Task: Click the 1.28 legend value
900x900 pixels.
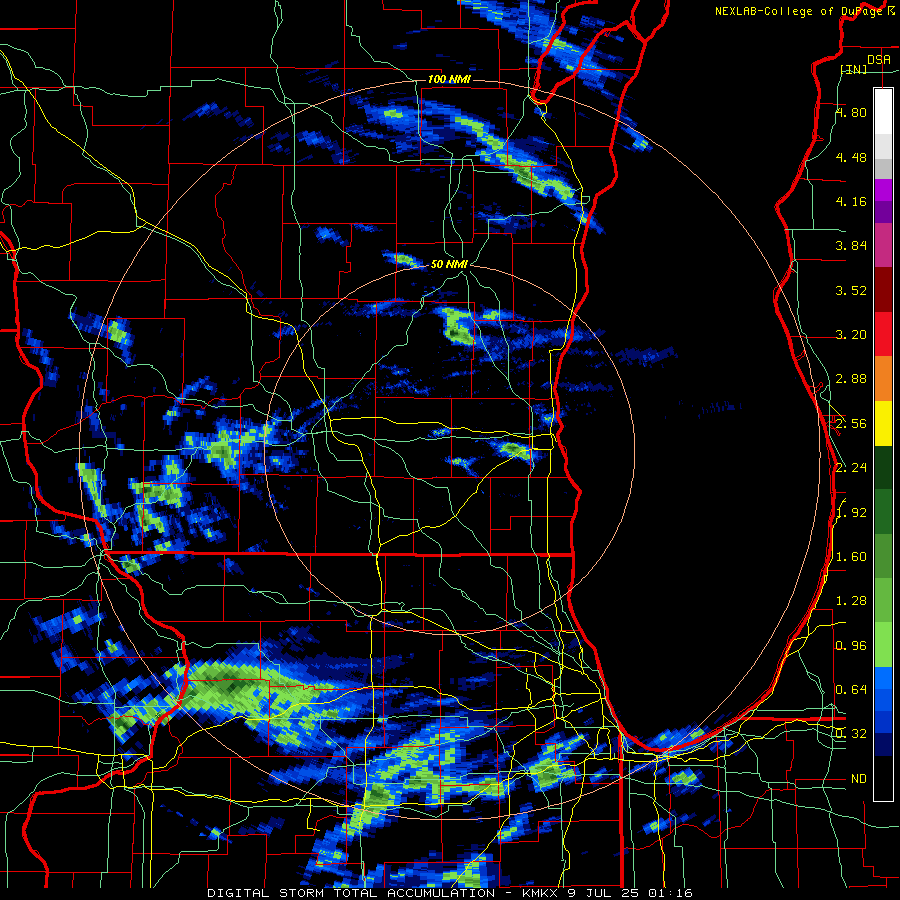Action: 851,601
